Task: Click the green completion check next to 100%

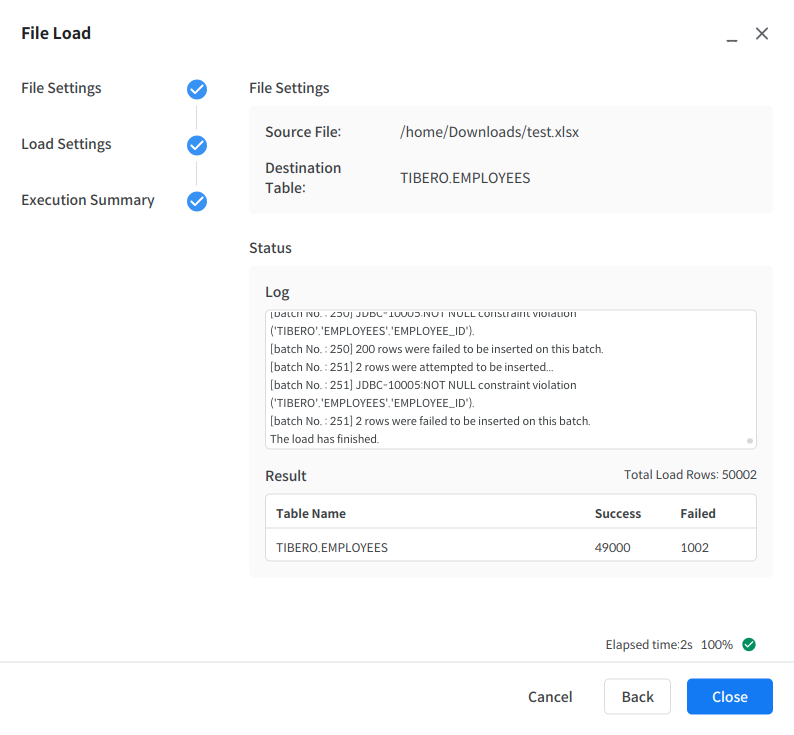Action: [749, 644]
